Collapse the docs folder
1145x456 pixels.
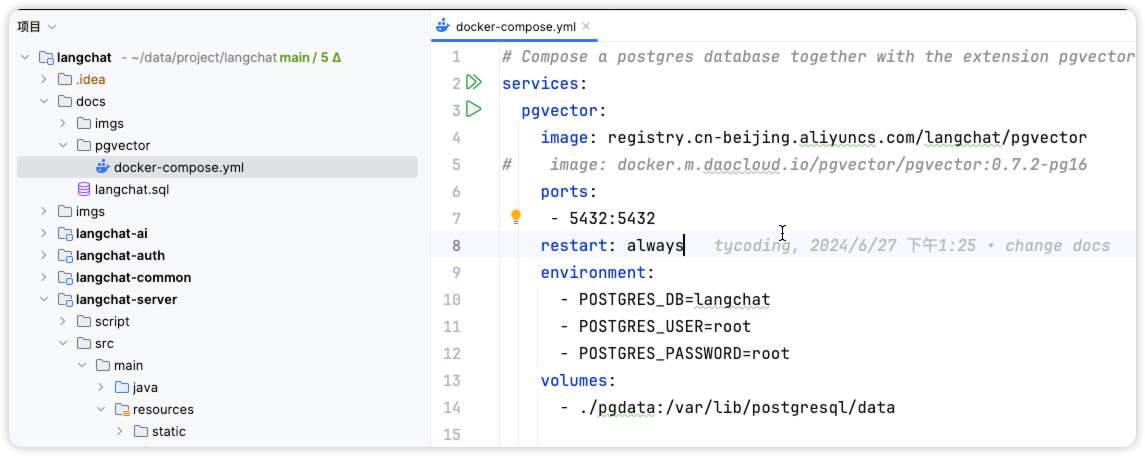coord(44,101)
